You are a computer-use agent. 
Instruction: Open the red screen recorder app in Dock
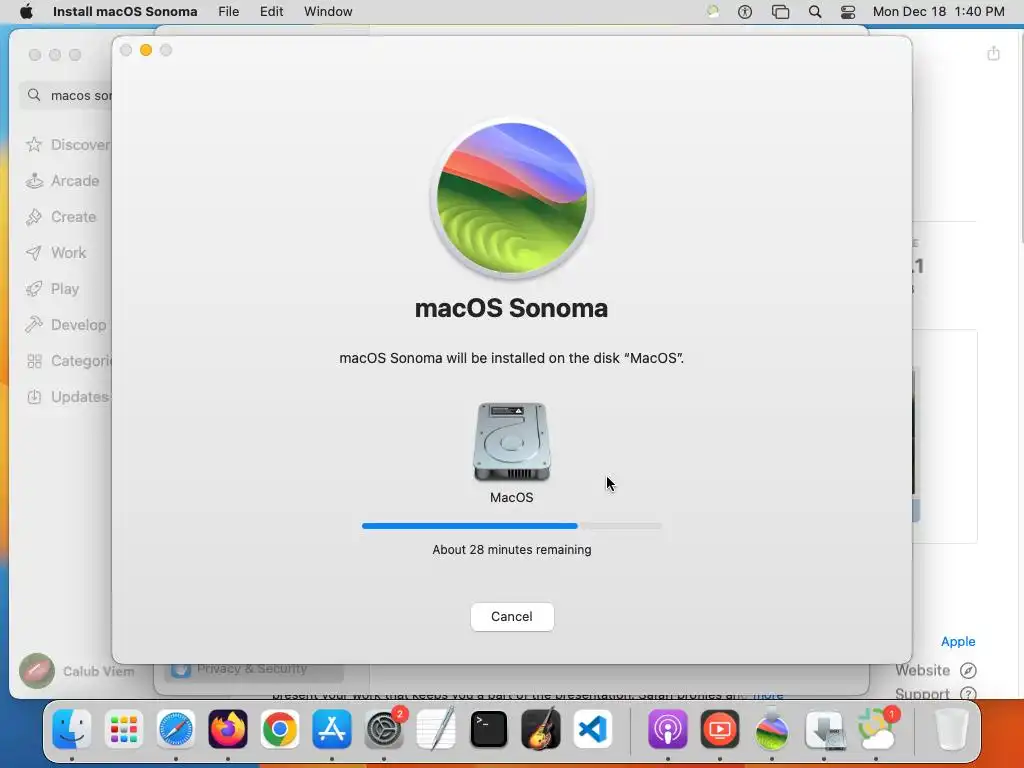(x=720, y=729)
